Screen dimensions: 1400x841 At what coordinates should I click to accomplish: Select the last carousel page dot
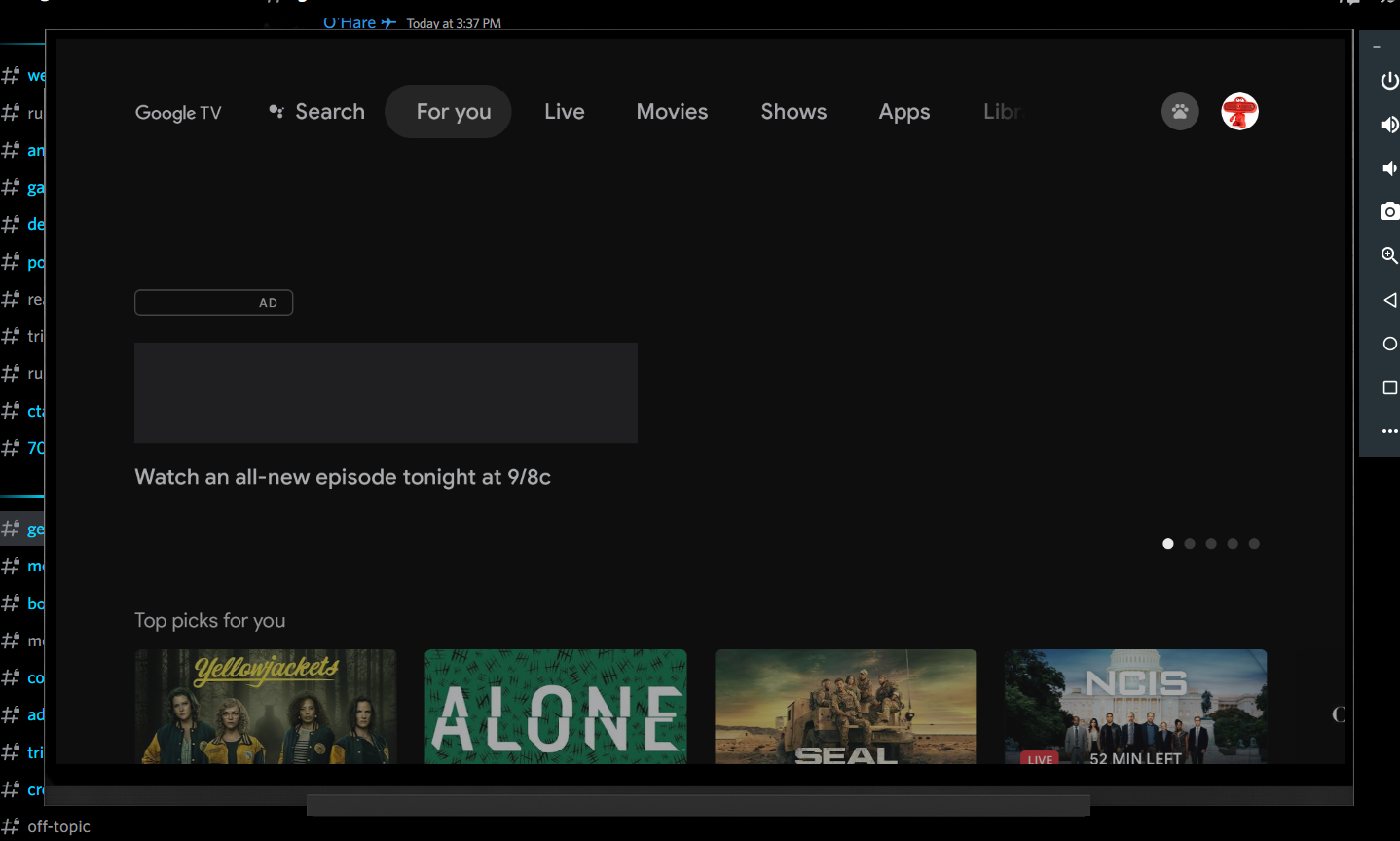tap(1254, 544)
